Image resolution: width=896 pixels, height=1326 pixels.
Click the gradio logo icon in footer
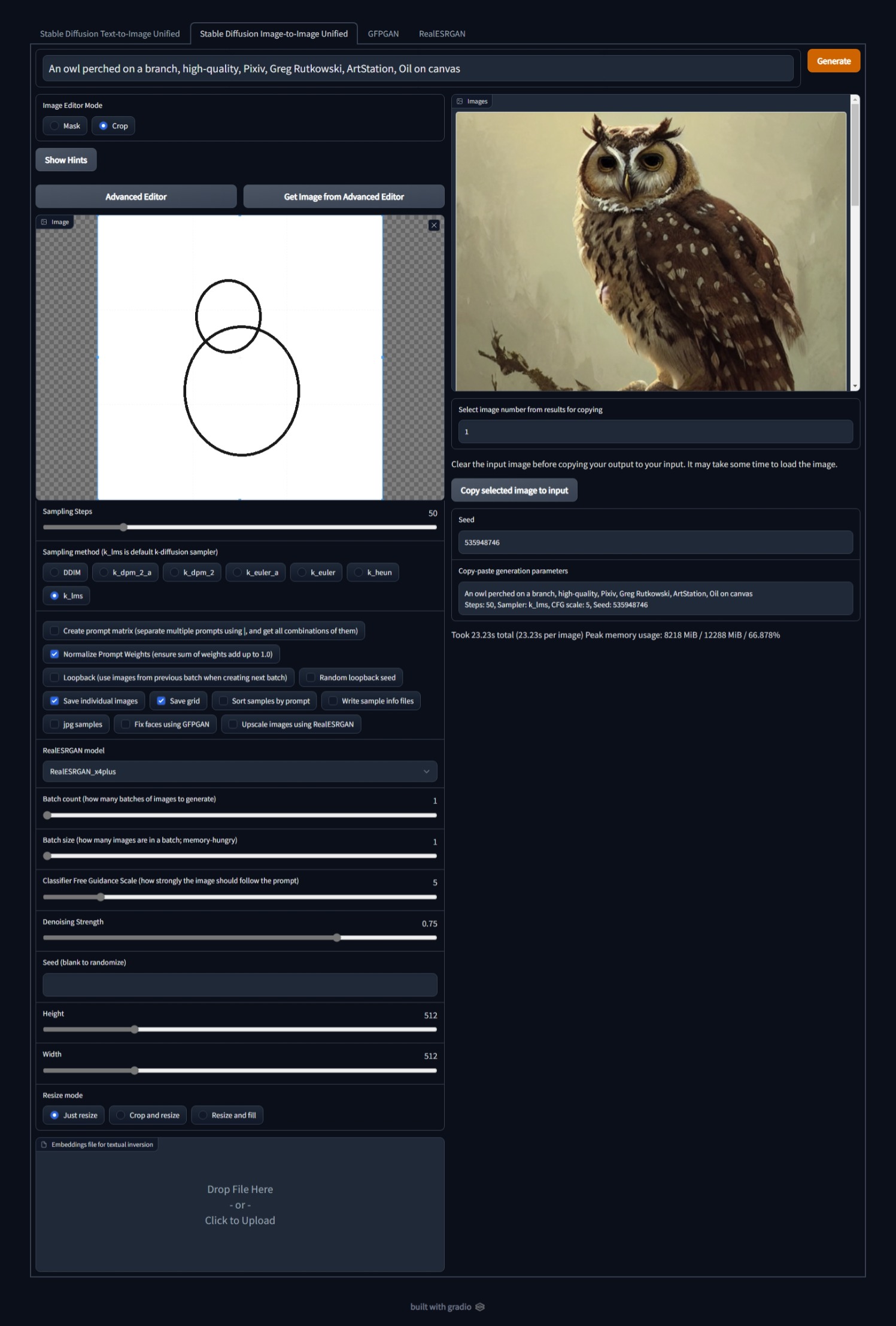click(x=479, y=1306)
